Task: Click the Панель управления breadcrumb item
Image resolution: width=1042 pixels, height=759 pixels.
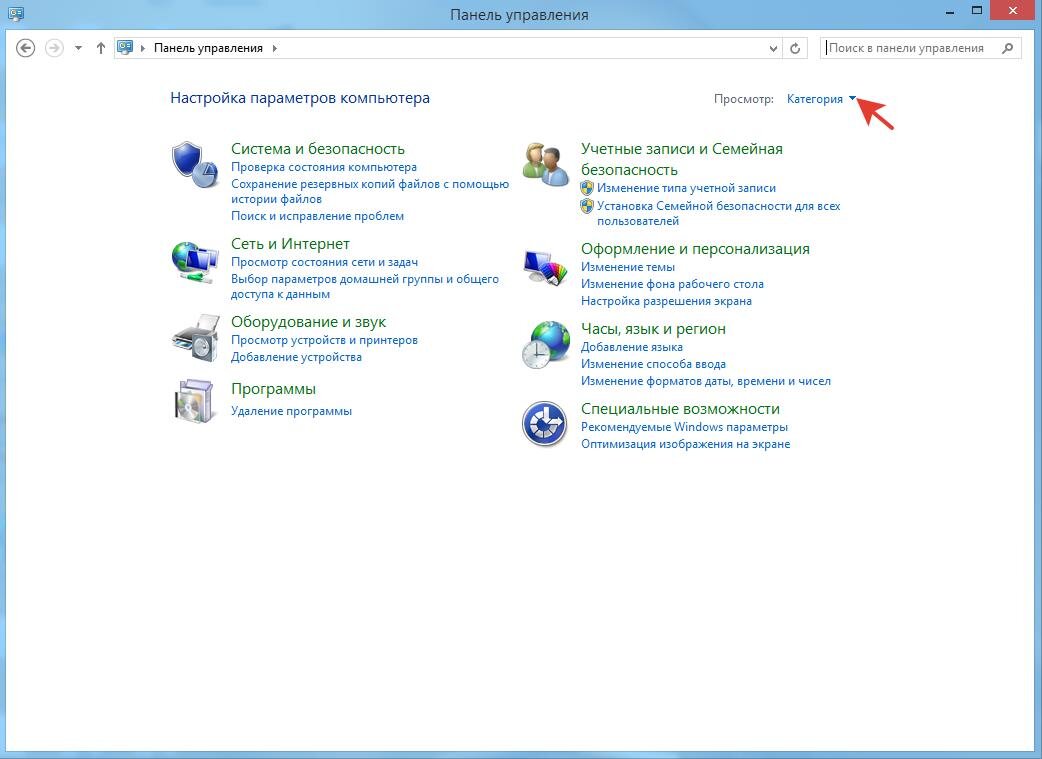Action: [x=208, y=48]
